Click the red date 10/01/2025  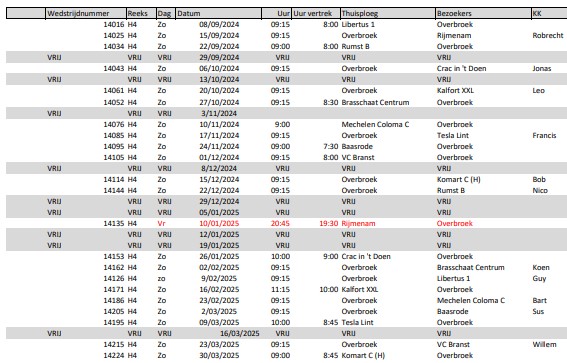pyautogui.click(x=219, y=223)
